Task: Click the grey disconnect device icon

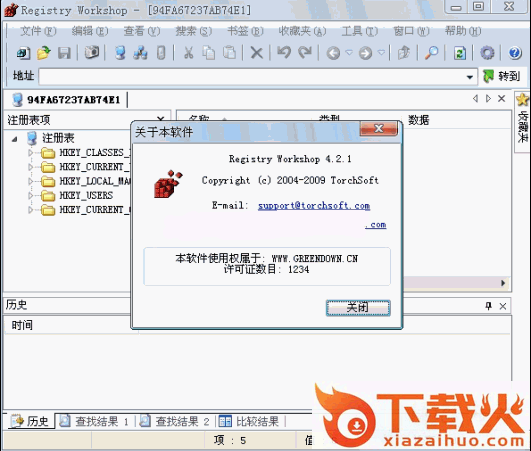Action: pyautogui.click(x=161, y=53)
